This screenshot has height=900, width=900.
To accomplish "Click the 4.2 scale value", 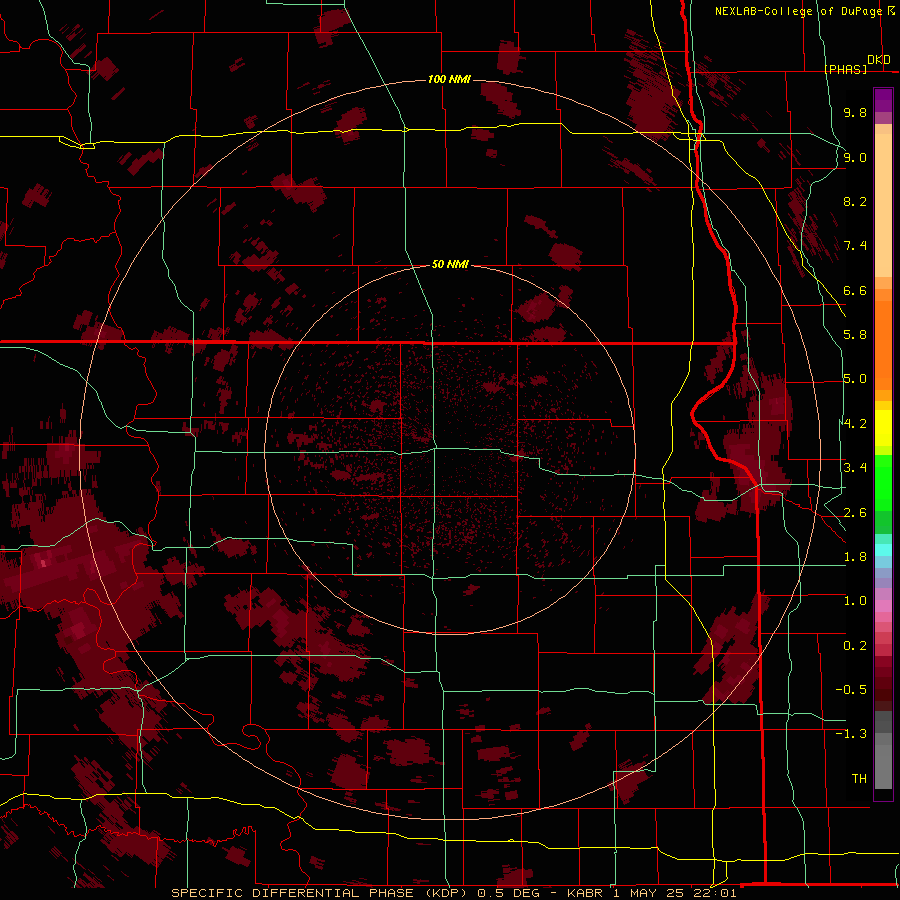I will (855, 424).
